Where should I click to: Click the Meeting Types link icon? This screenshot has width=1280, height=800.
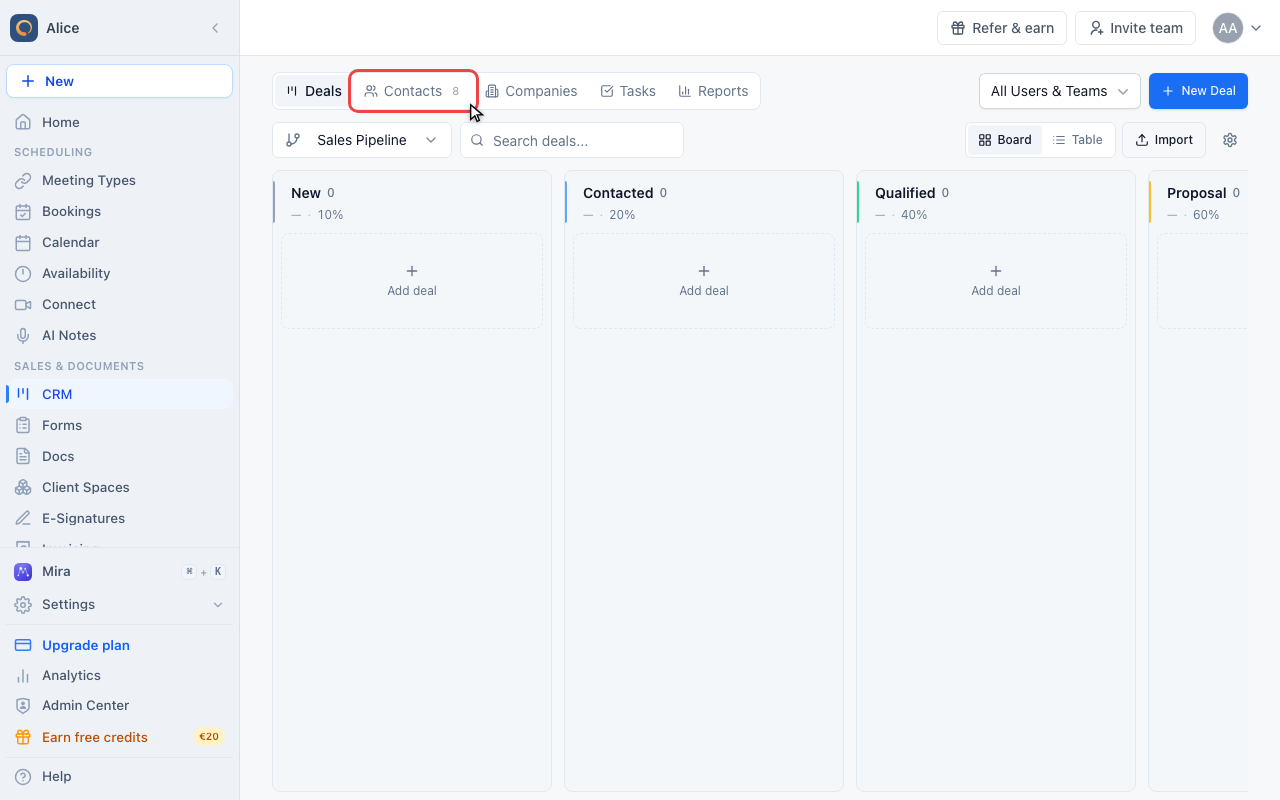pyautogui.click(x=23, y=180)
